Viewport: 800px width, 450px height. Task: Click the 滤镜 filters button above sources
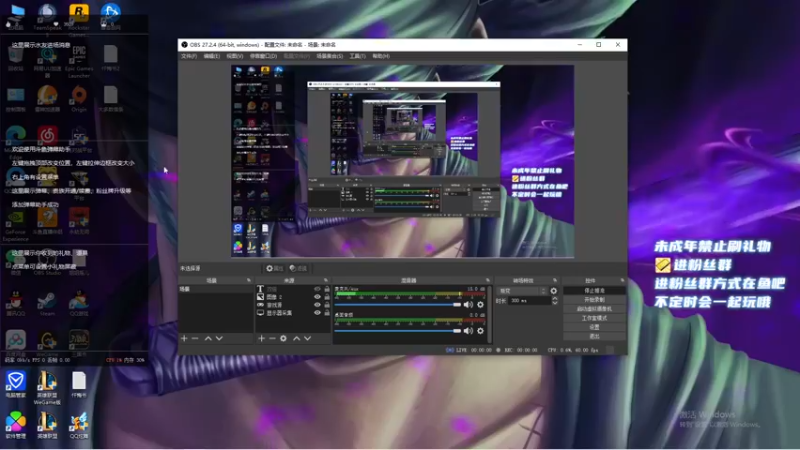298,268
